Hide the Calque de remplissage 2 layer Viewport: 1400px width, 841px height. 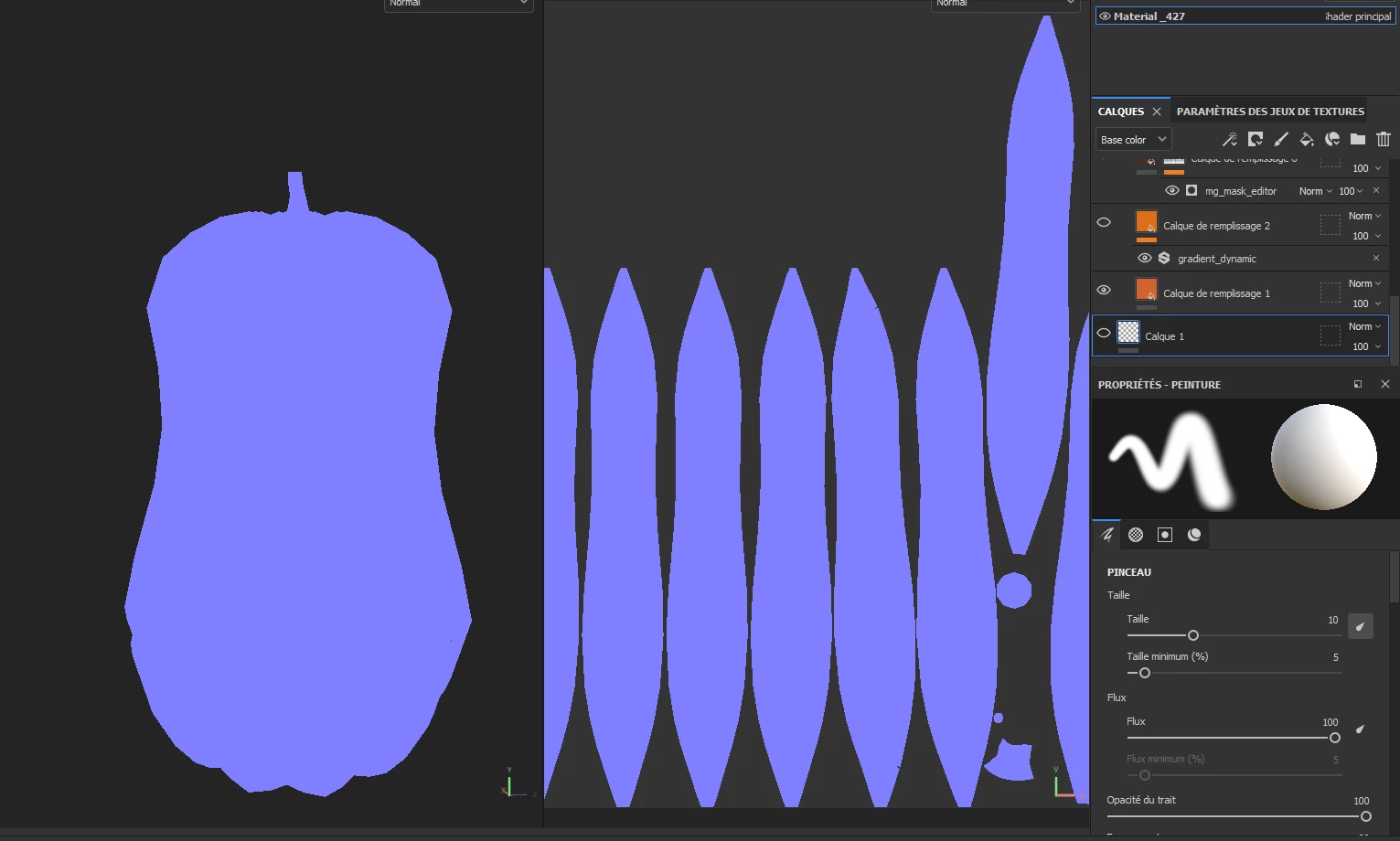(1104, 222)
